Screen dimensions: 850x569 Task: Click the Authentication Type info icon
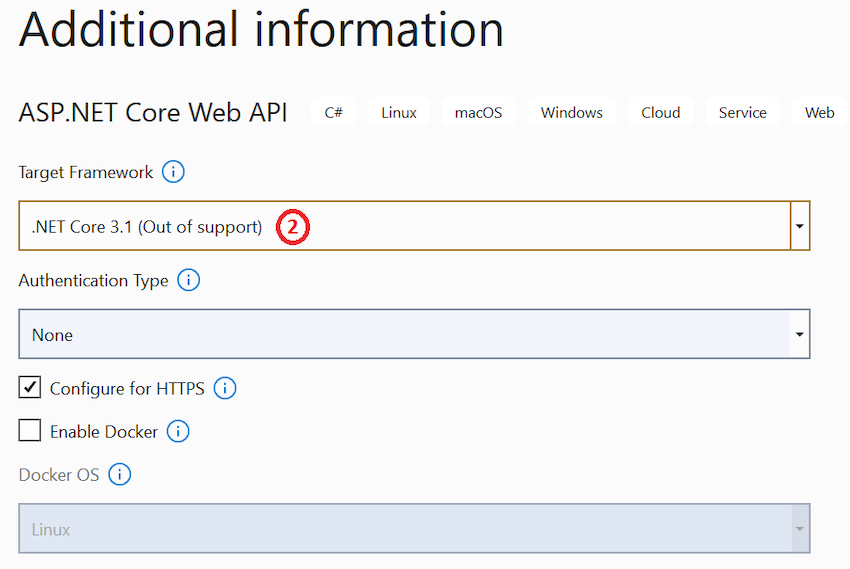point(188,280)
